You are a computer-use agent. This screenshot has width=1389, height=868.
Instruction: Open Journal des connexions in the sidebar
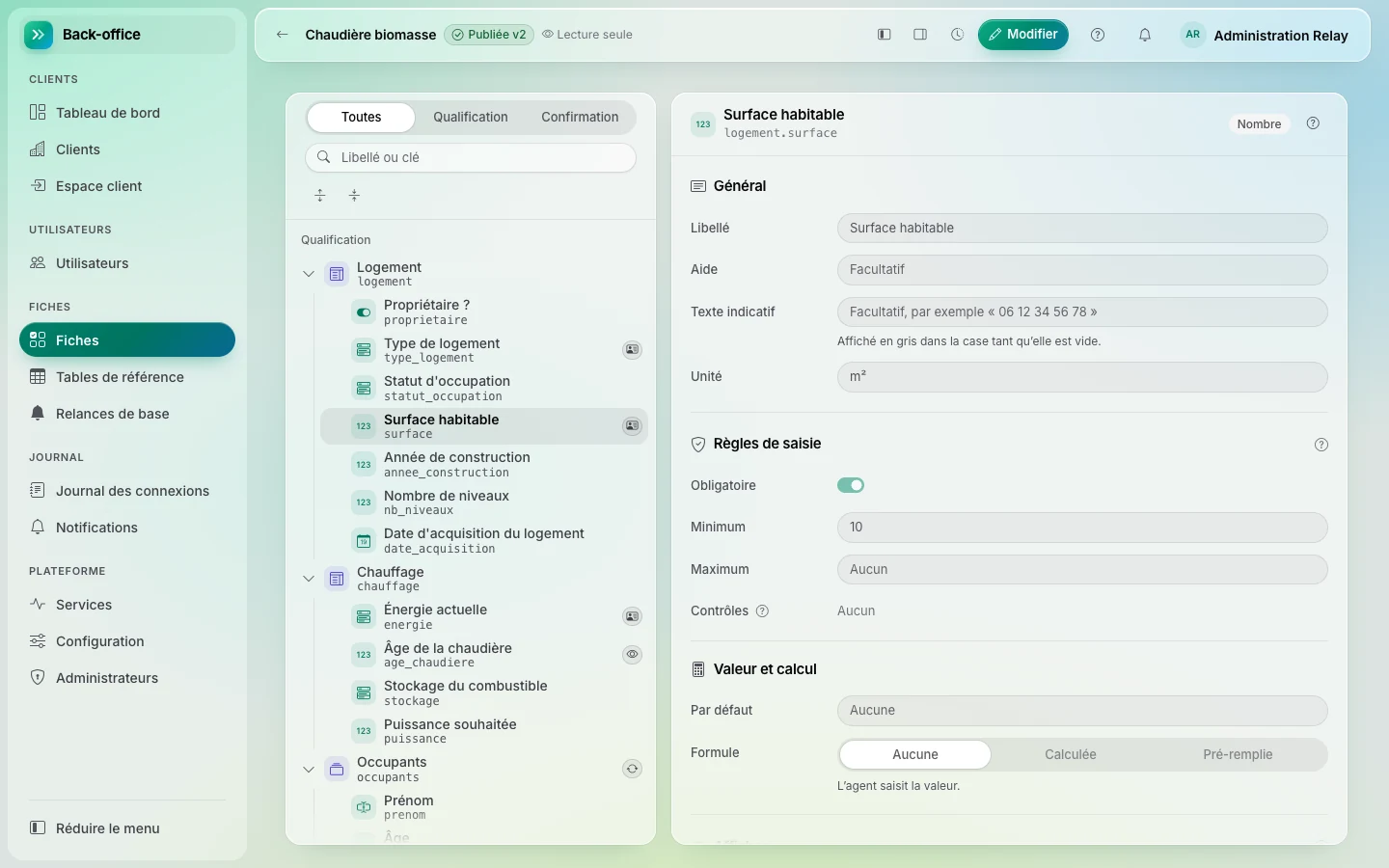[x=127, y=491]
